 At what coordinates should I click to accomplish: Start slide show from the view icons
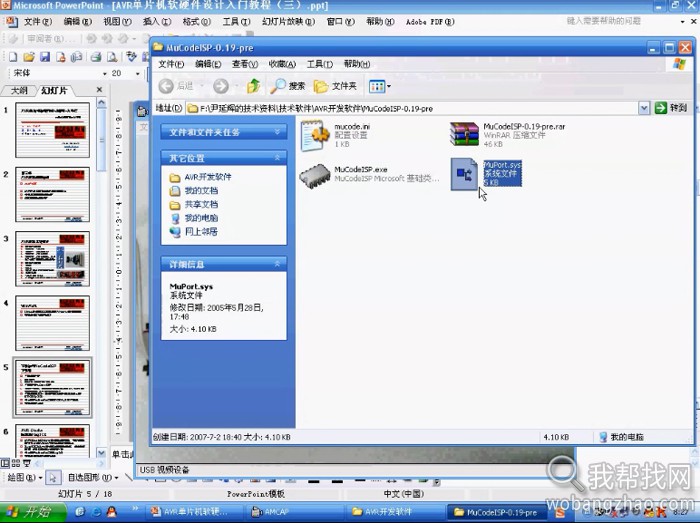[x=27, y=463]
